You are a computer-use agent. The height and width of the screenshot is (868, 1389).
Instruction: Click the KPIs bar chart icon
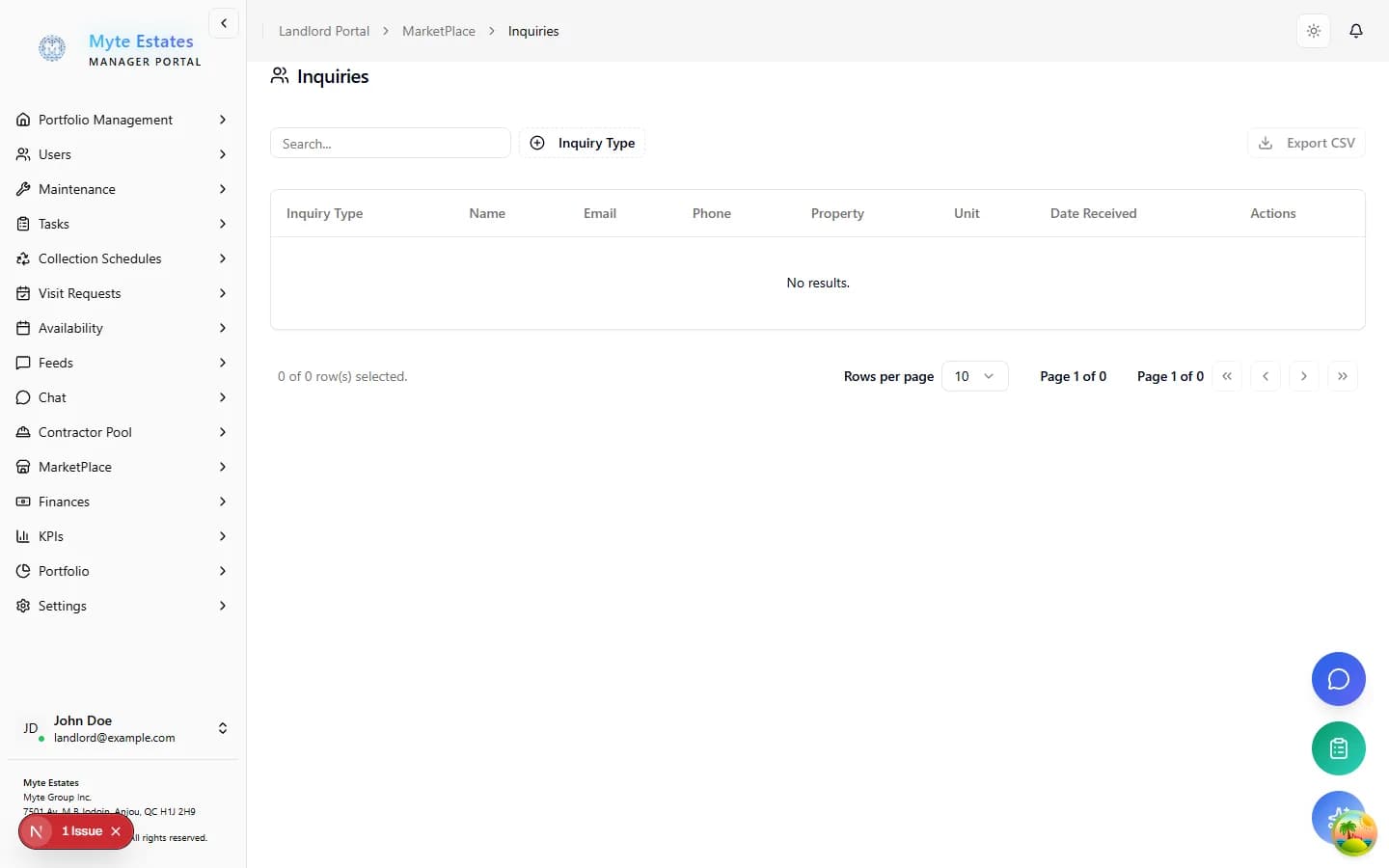coord(23,536)
